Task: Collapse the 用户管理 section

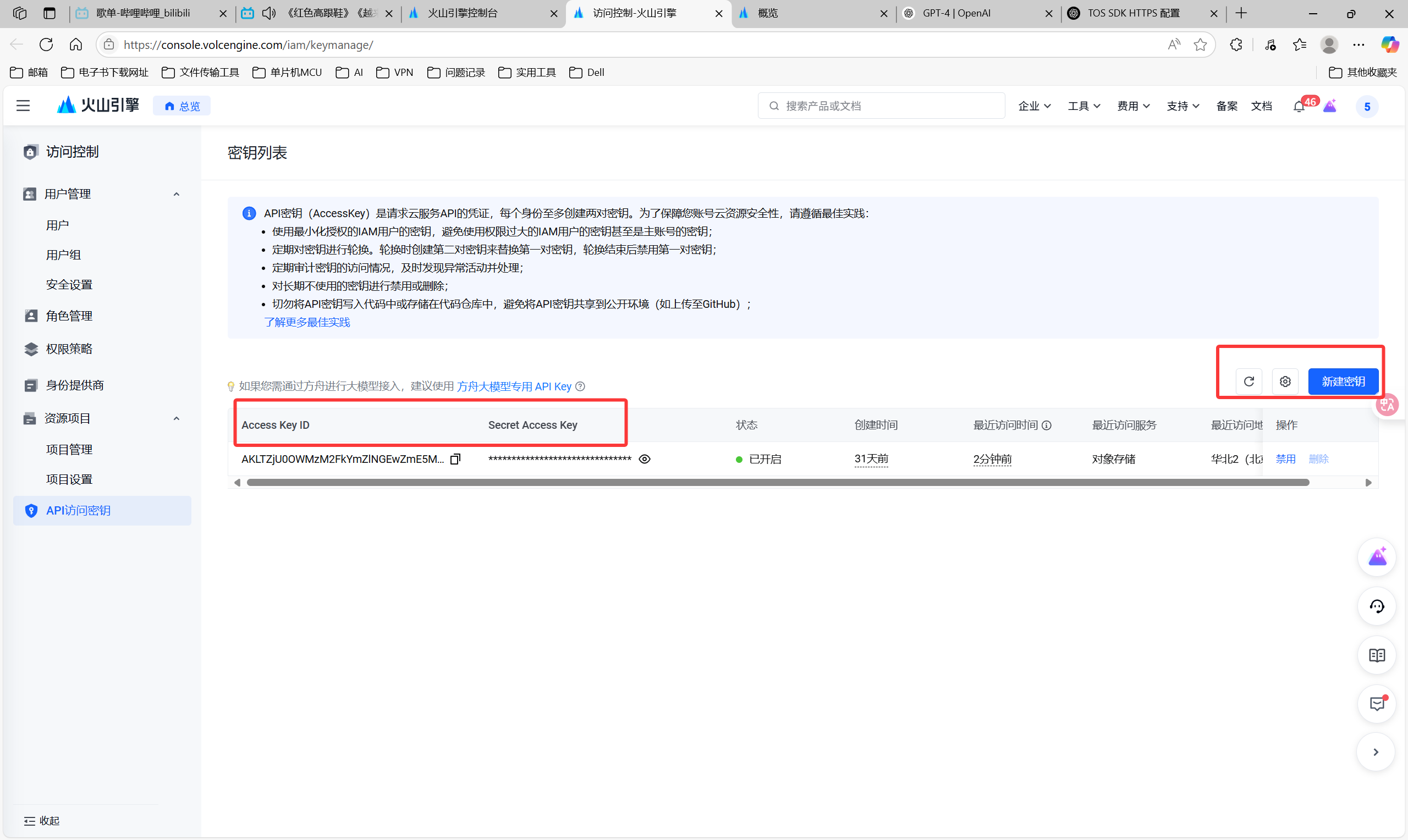Action: [x=176, y=194]
